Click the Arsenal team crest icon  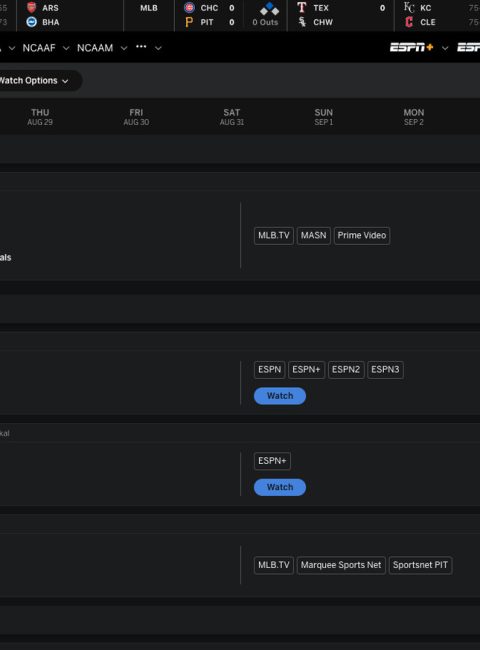click(32, 7)
